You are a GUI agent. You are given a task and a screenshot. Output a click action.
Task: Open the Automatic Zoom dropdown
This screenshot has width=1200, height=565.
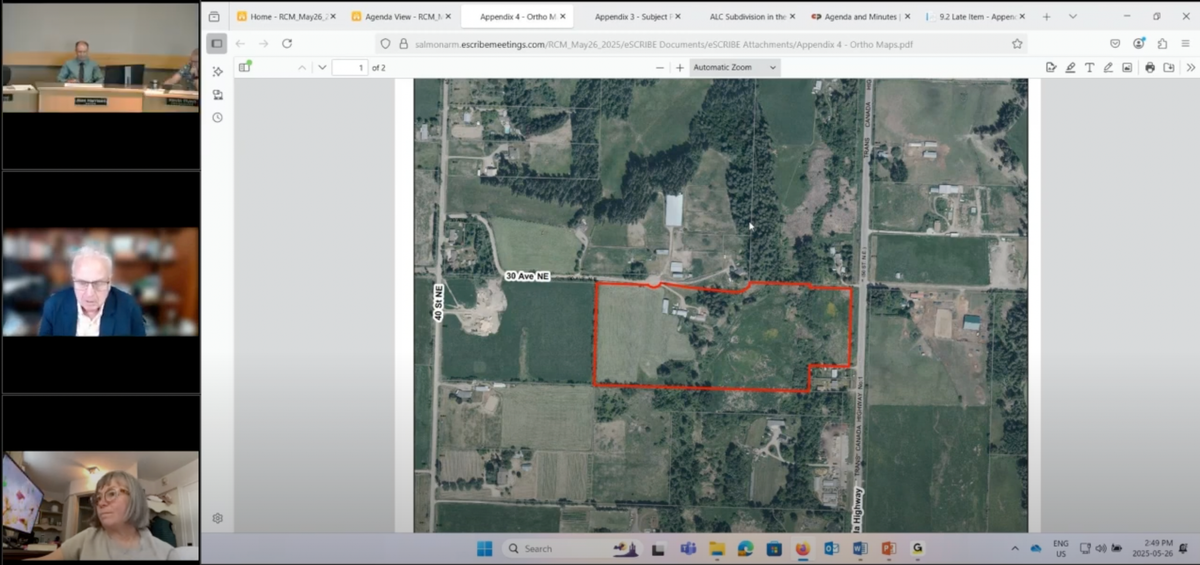pos(735,67)
